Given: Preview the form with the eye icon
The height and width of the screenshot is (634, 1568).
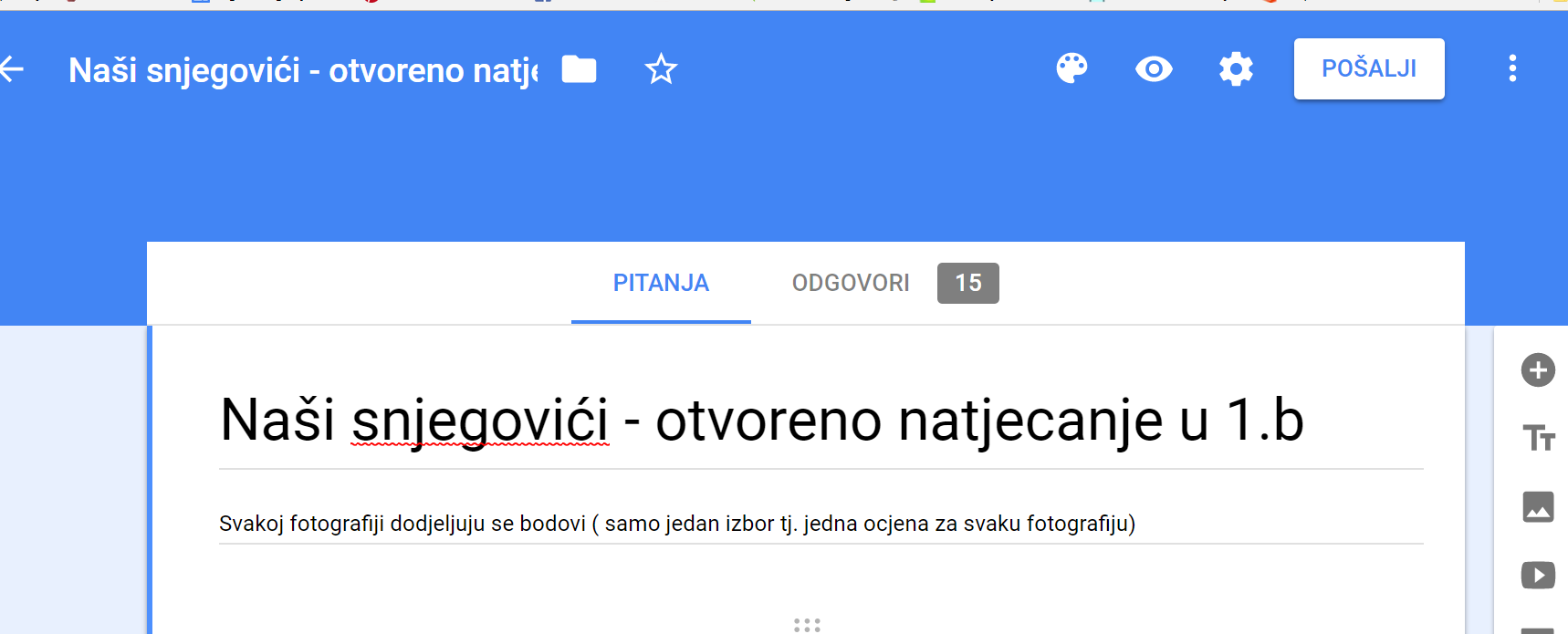Looking at the screenshot, I should [x=1154, y=69].
